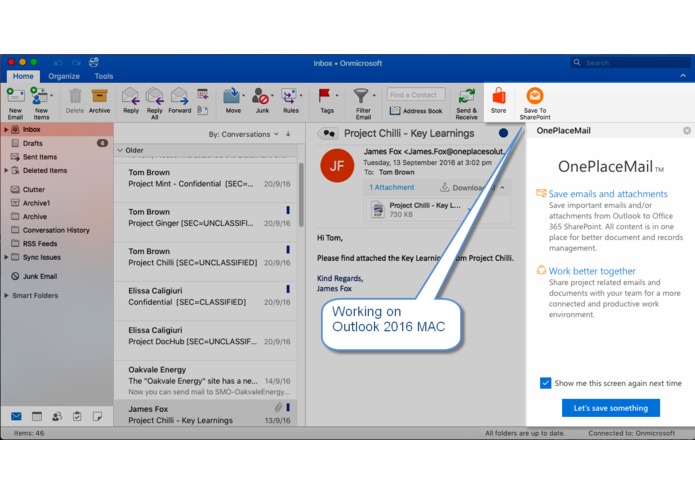Expand Smart Folders section
Viewport: 695px width, 494px height.
click(6, 295)
